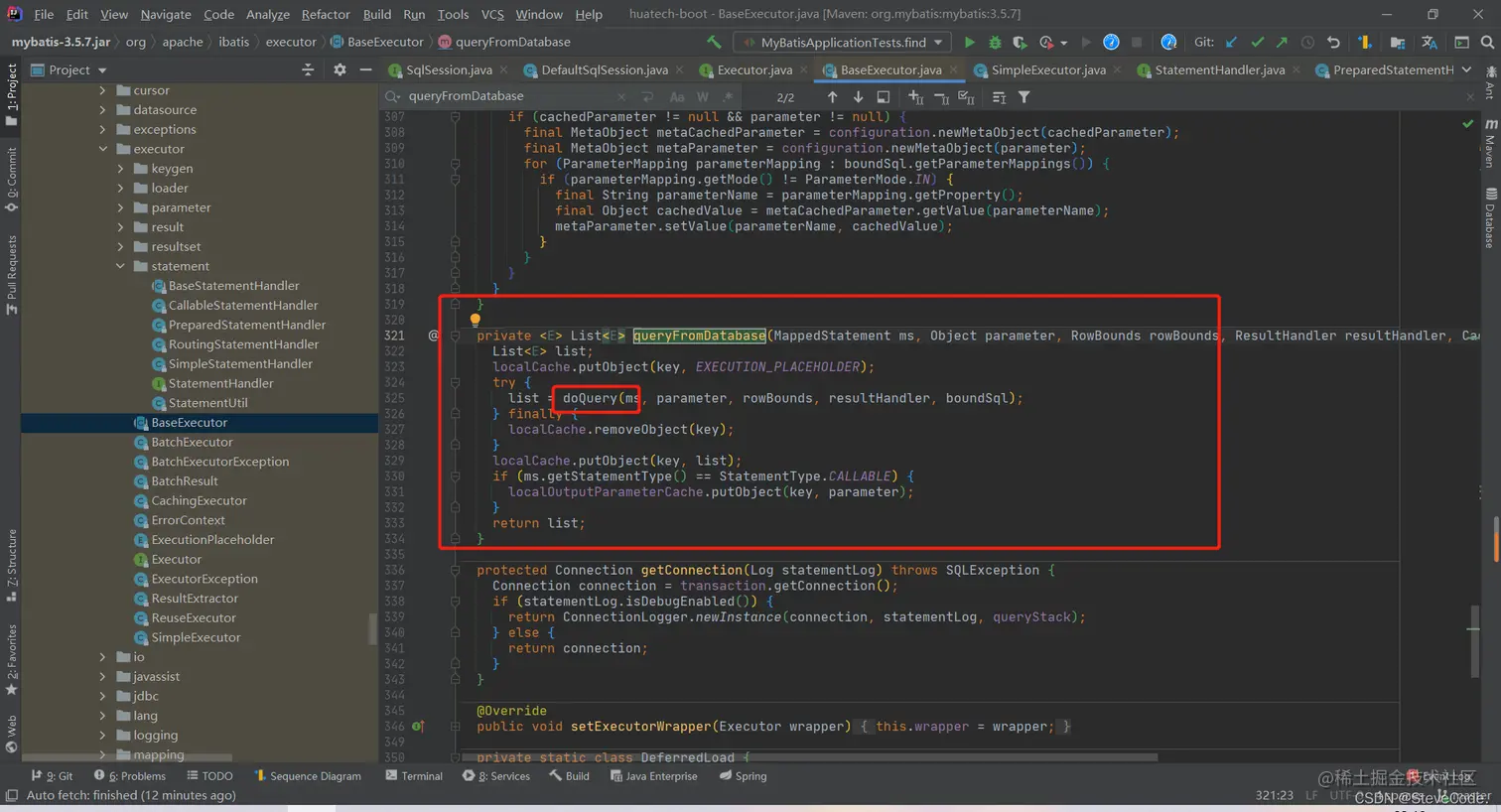Viewport: 1501px width, 812px height.
Task: Open Structure tool window on left sidebar
Action: coord(12,566)
